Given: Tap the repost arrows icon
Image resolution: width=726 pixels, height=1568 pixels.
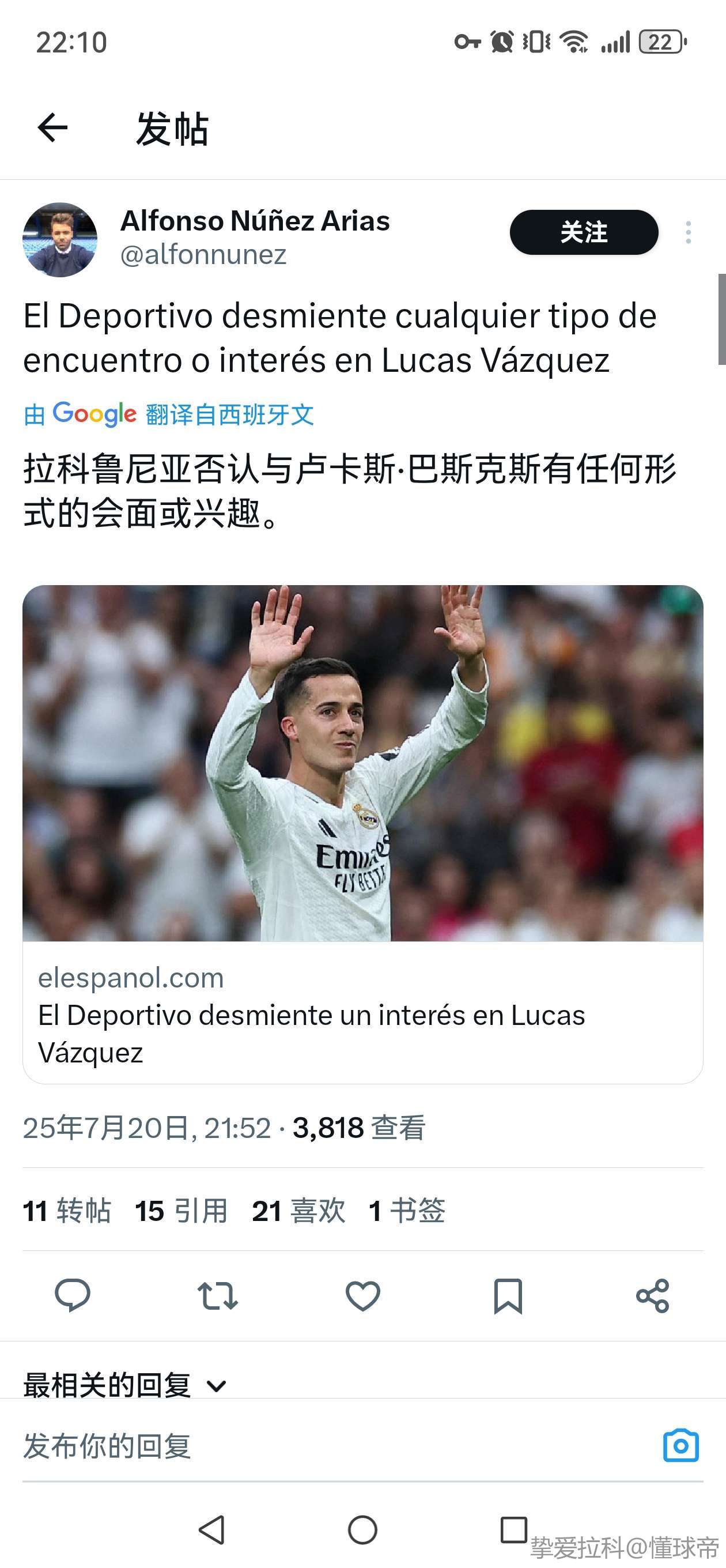Looking at the screenshot, I should [217, 1295].
